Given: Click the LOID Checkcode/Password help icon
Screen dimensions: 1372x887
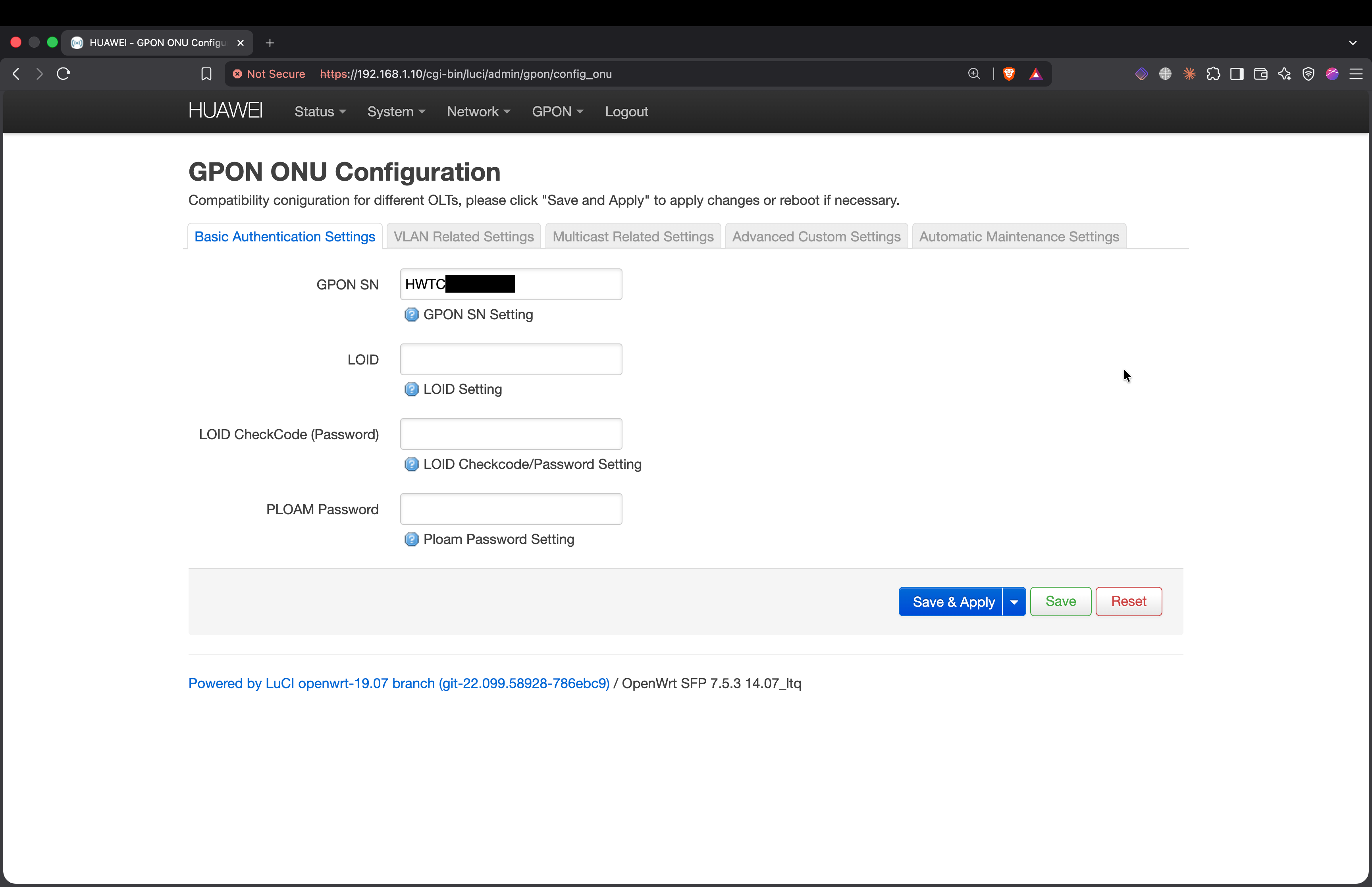Looking at the screenshot, I should pyautogui.click(x=411, y=464).
